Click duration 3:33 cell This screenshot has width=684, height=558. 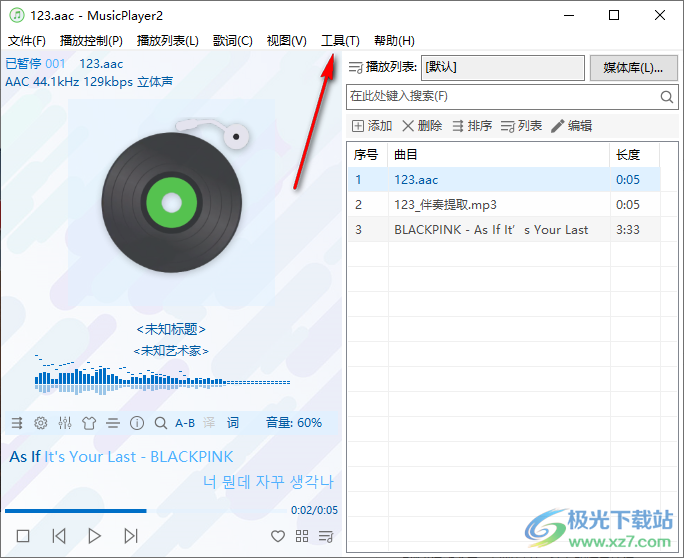click(x=635, y=229)
